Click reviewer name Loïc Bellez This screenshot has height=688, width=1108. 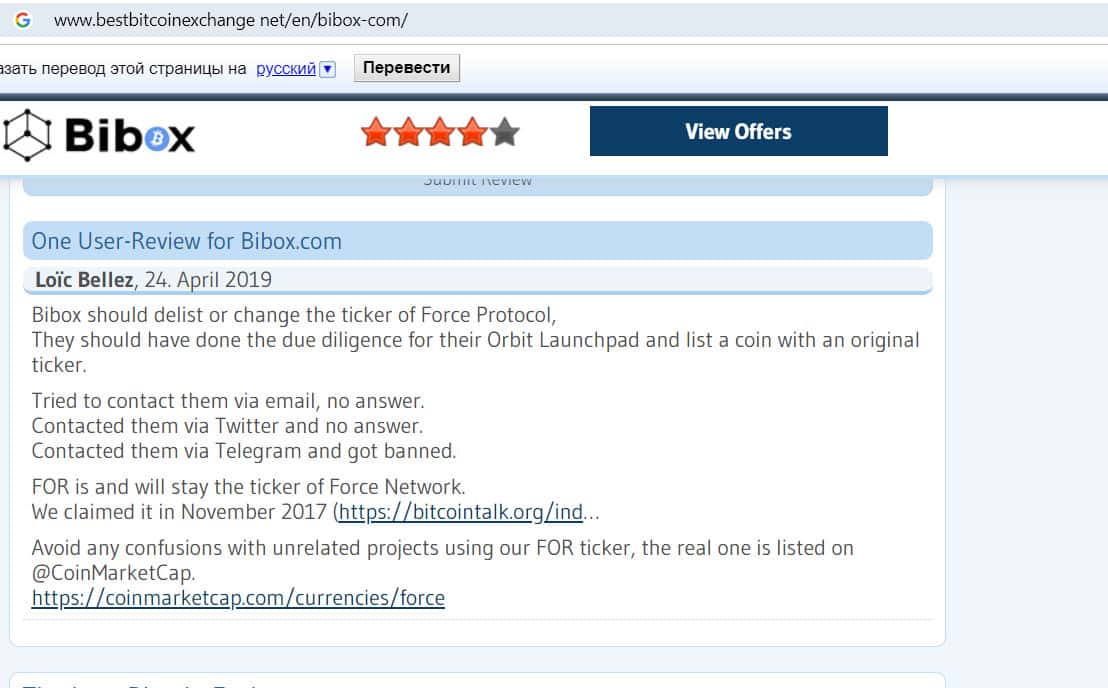pyautogui.click(x=83, y=280)
